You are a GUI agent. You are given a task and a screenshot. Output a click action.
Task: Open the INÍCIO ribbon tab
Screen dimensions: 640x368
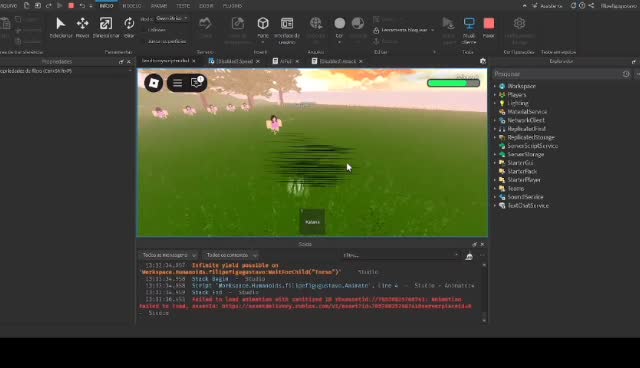pos(106,6)
